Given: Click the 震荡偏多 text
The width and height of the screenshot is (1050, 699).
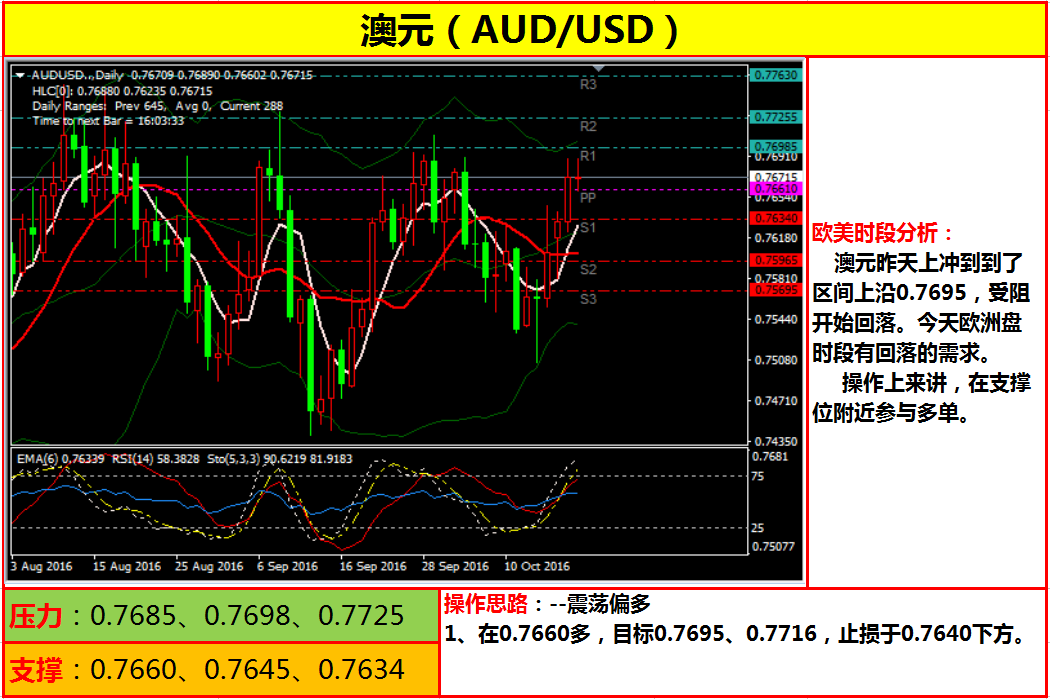Looking at the screenshot, I should [608, 605].
